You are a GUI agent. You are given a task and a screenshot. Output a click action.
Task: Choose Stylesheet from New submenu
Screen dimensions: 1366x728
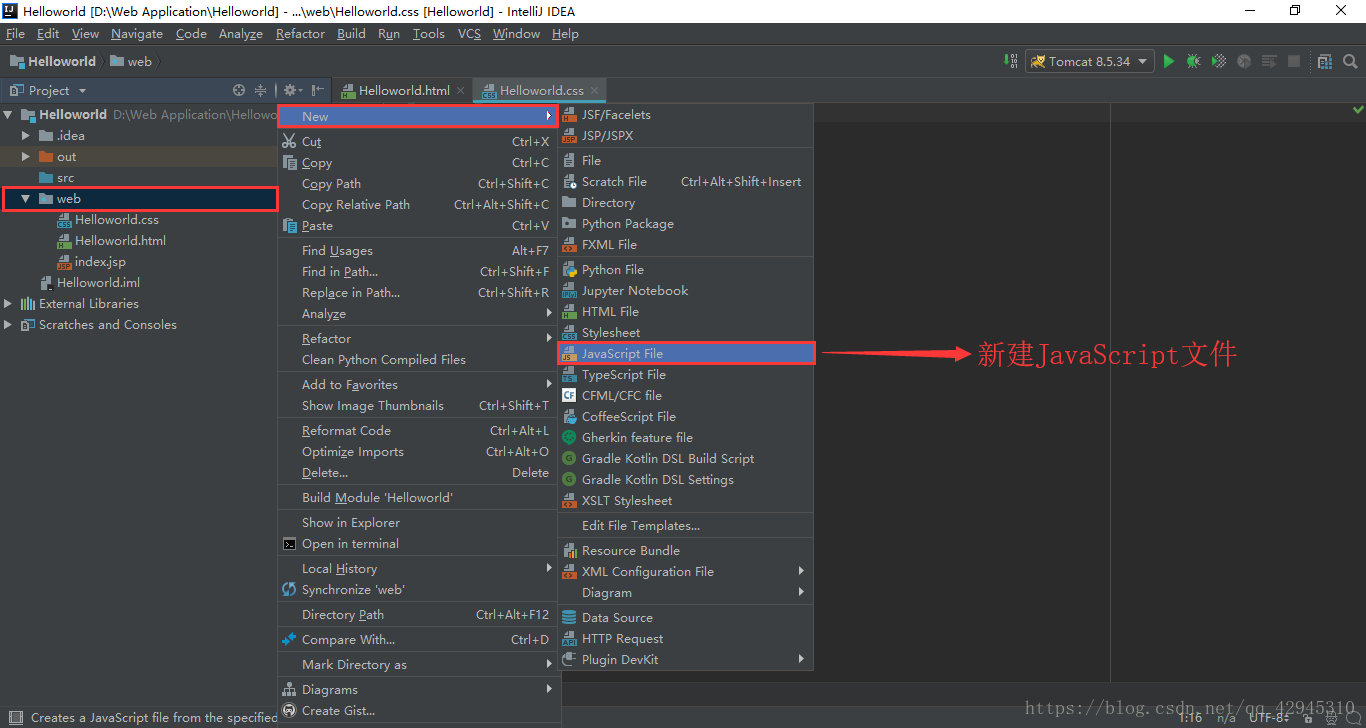(x=685, y=333)
